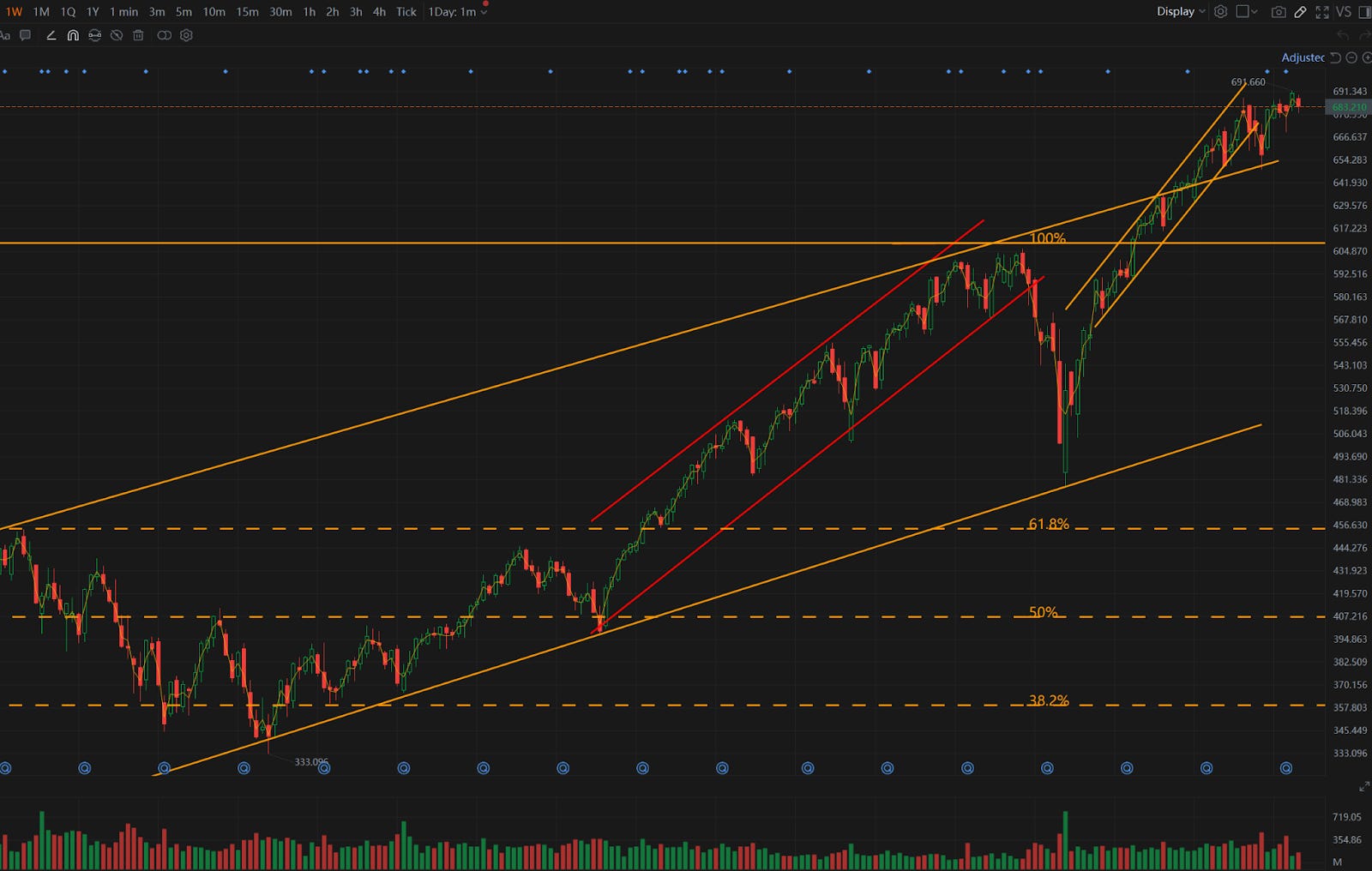Click the current price label on the axis
Viewport: 1372px width, 871px height.
1348,107
